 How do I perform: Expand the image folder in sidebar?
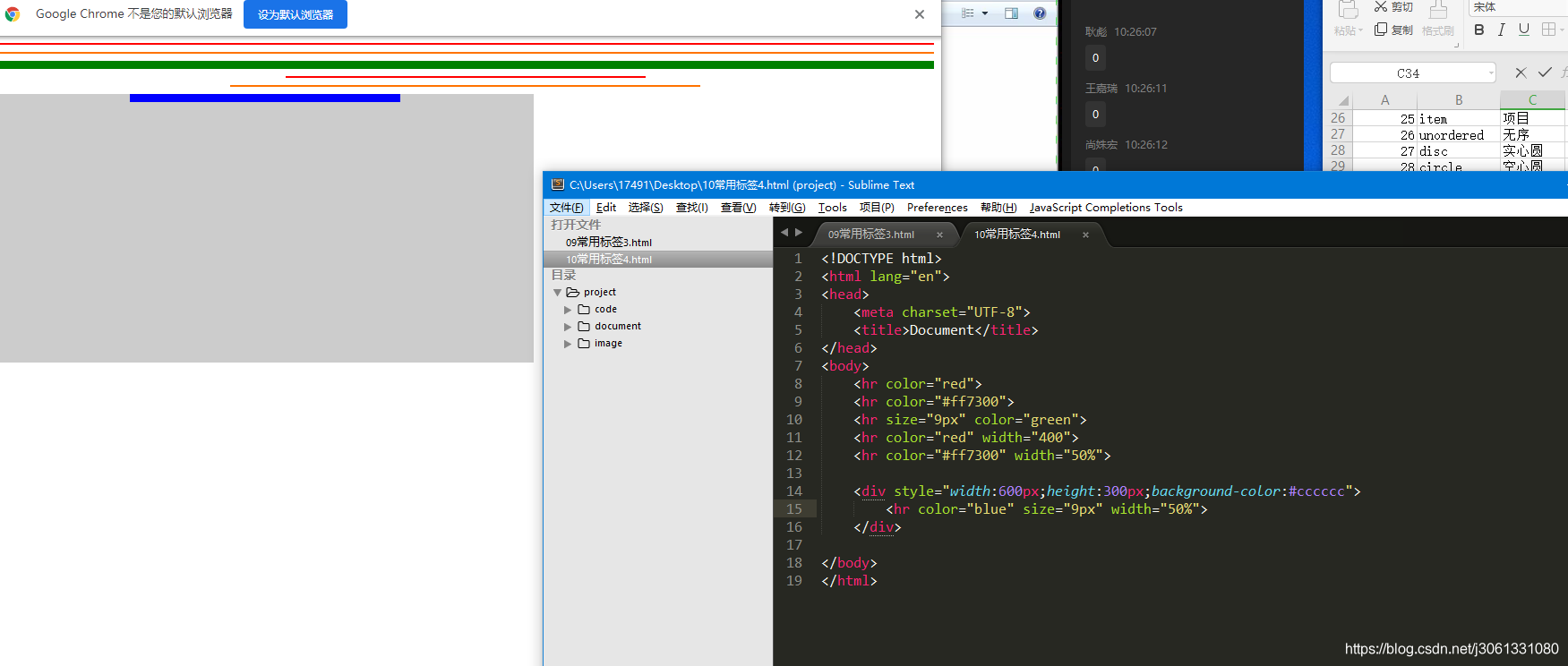[568, 344]
